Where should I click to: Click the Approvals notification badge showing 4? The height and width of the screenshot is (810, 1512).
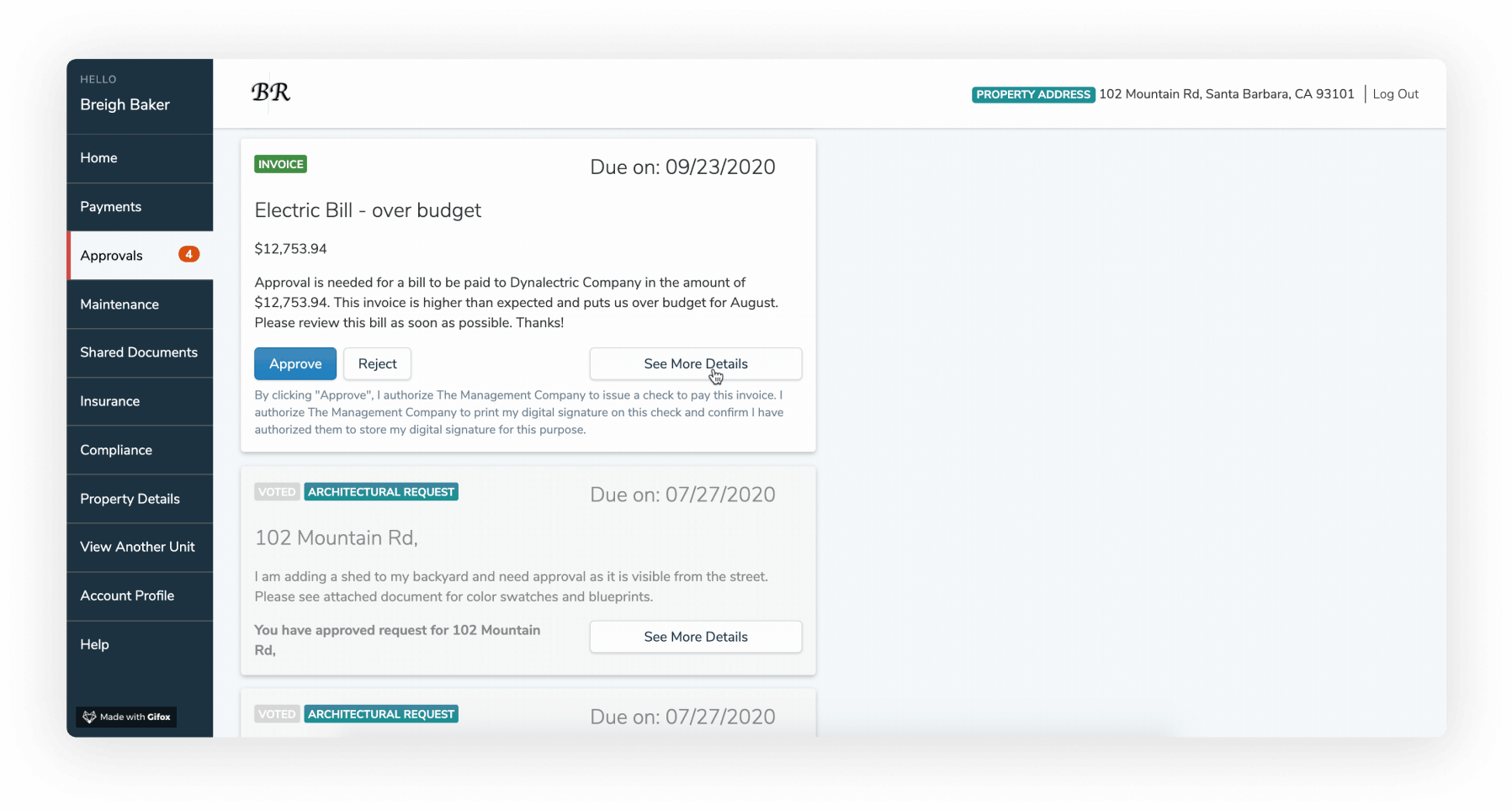[188, 254]
